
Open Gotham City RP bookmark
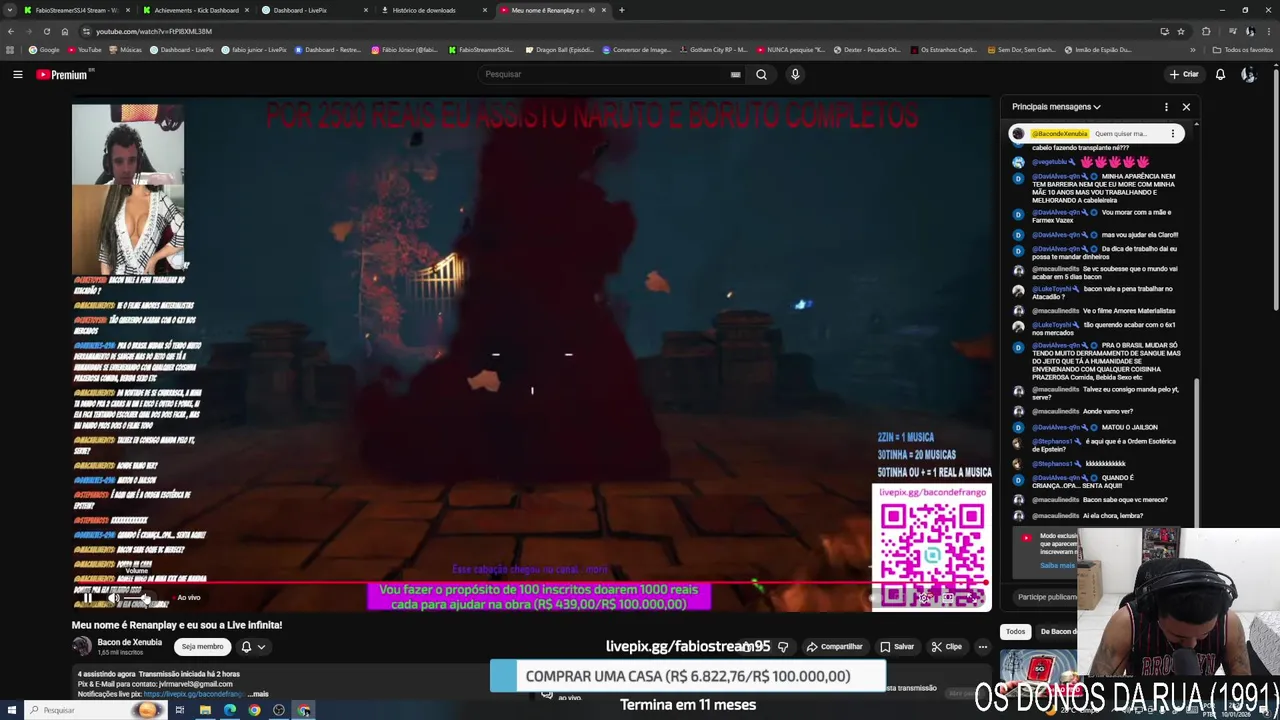pos(712,49)
